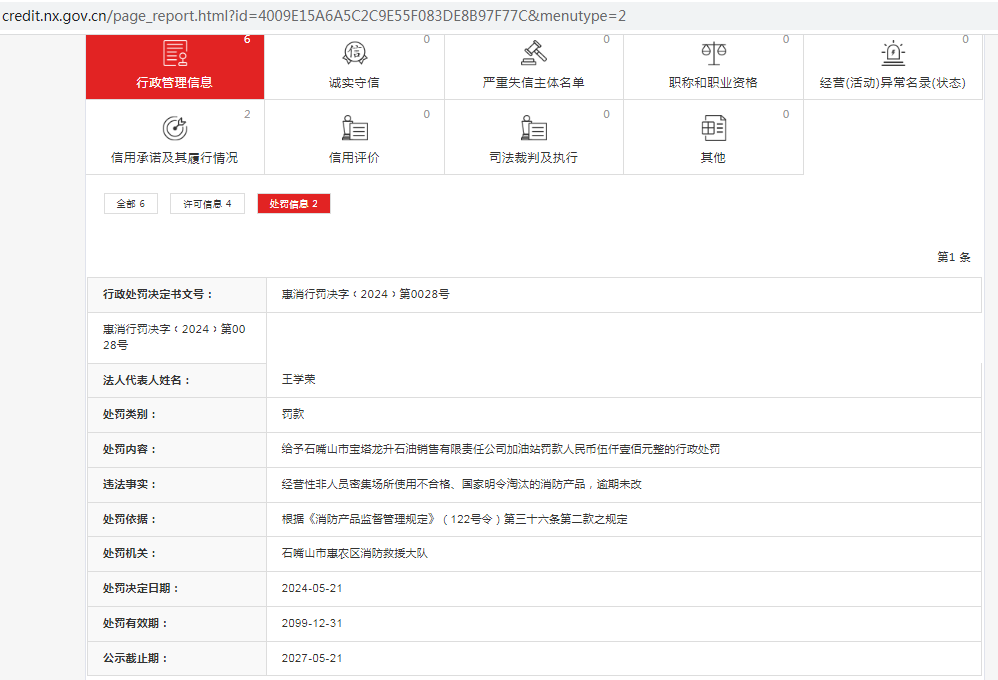The height and width of the screenshot is (680, 998).
Task: Click legal representative name 王学荣
Action: (298, 380)
